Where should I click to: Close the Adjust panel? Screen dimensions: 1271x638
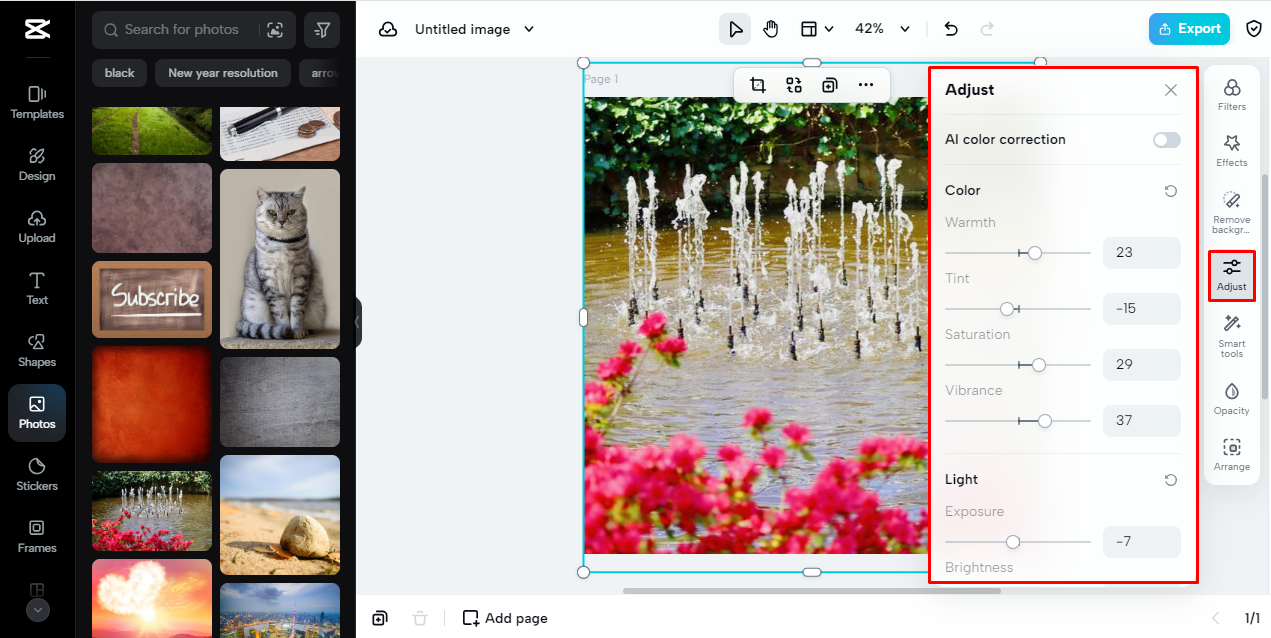click(1171, 90)
